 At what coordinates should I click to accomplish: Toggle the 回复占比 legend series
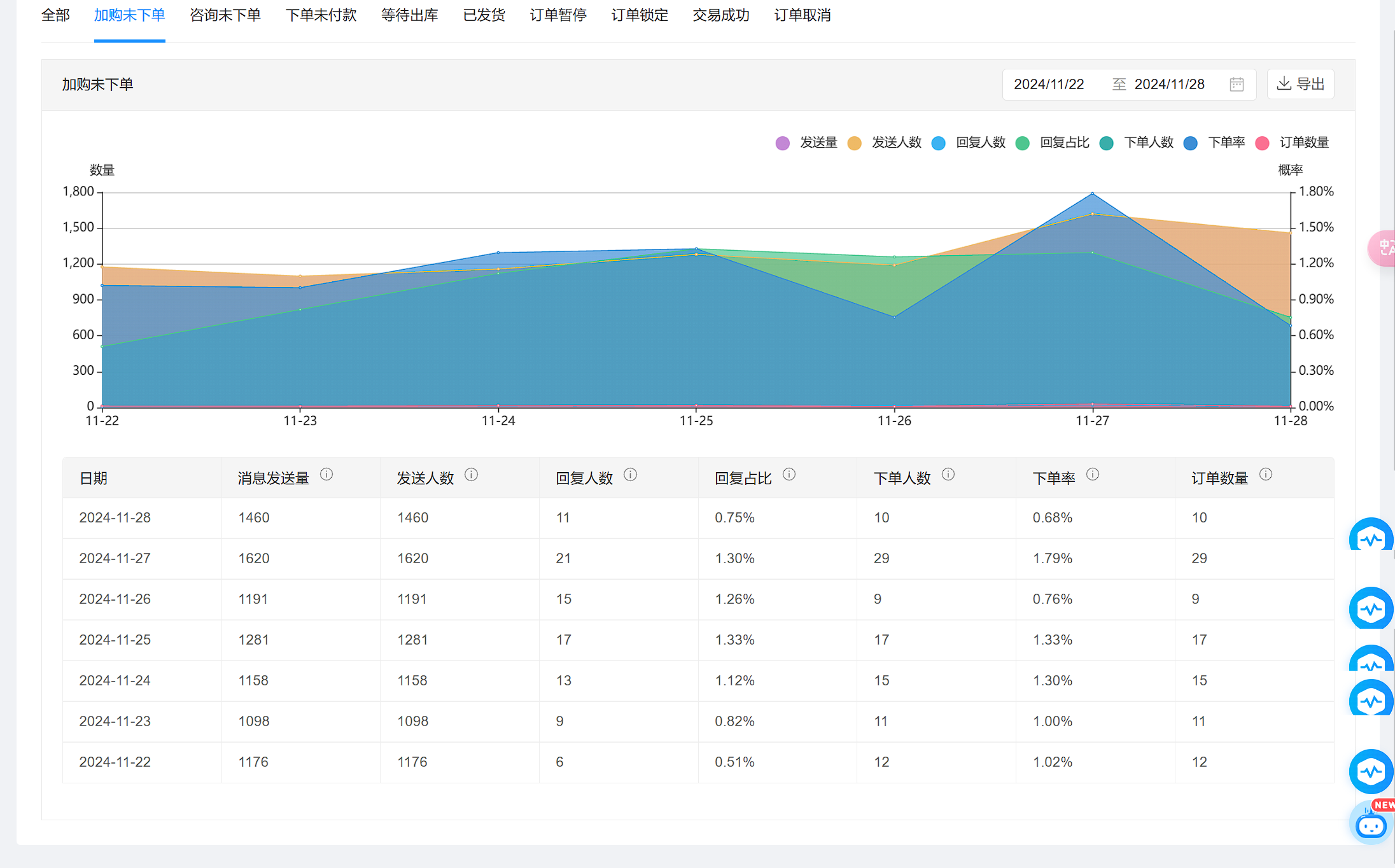point(1053,143)
